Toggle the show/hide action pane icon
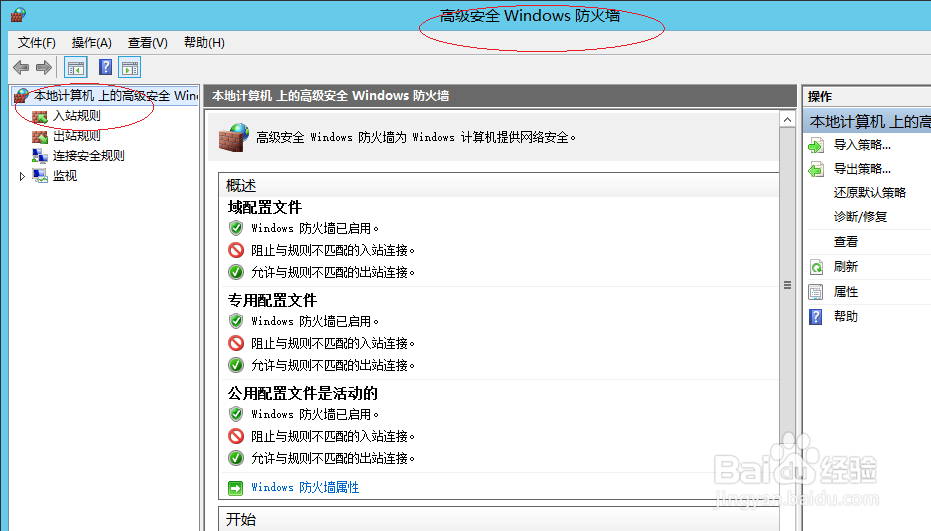This screenshot has height=531, width=931. point(129,68)
